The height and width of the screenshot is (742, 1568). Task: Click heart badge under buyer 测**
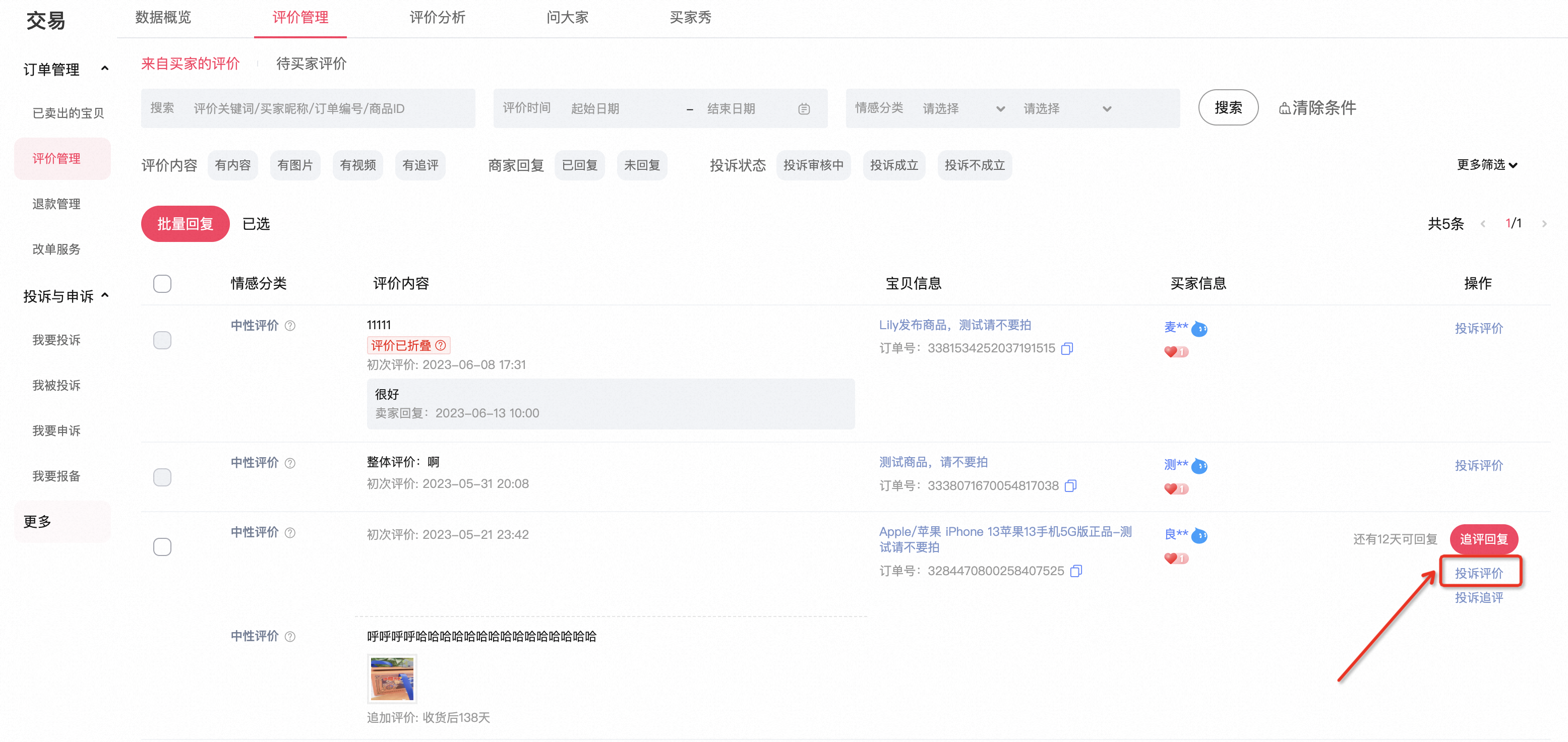pos(1176,489)
